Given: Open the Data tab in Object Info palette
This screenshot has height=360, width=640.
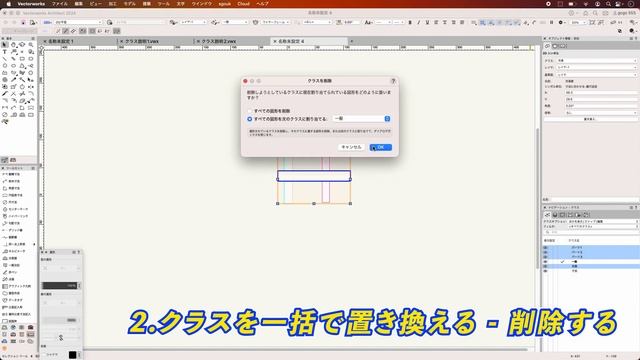Looking at the screenshot, I should click(x=555, y=46).
